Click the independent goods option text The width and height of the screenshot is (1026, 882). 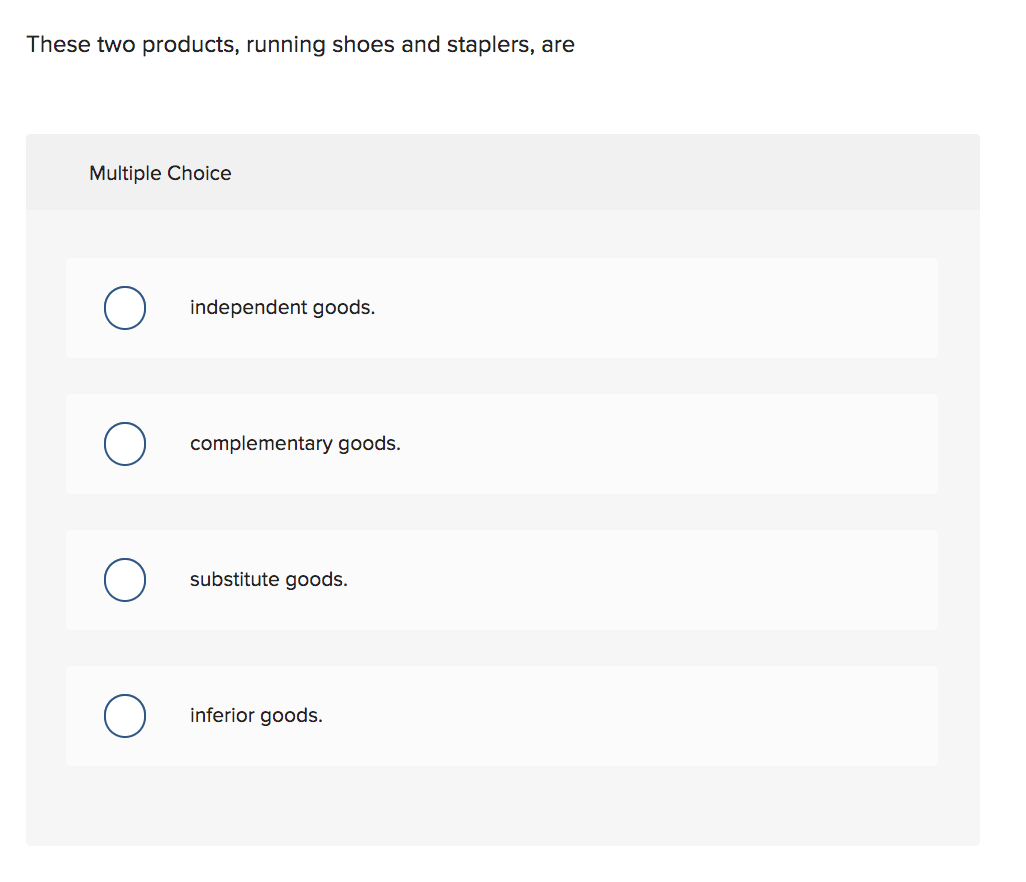coord(282,308)
